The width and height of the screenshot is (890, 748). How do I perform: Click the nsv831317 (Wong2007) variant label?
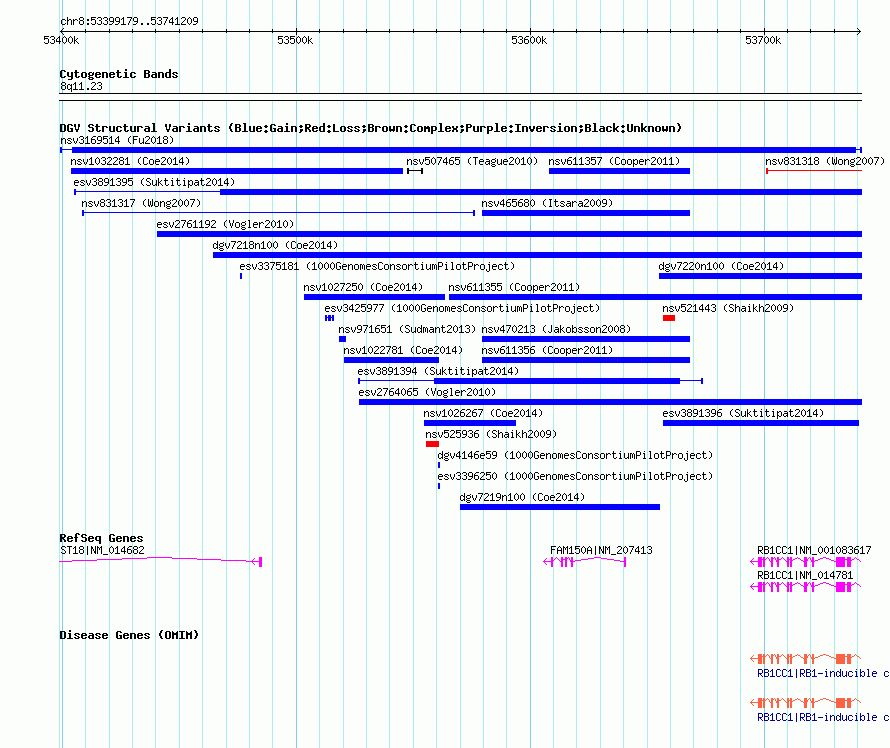141,203
